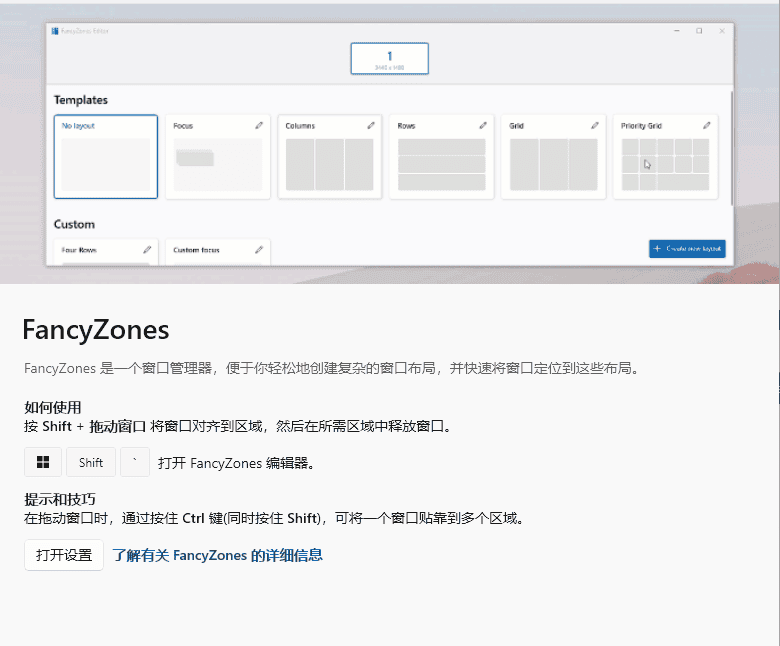Viewport: 780px width, 646px height.
Task: Edit the Custom focus layout pencil
Action: (x=259, y=250)
